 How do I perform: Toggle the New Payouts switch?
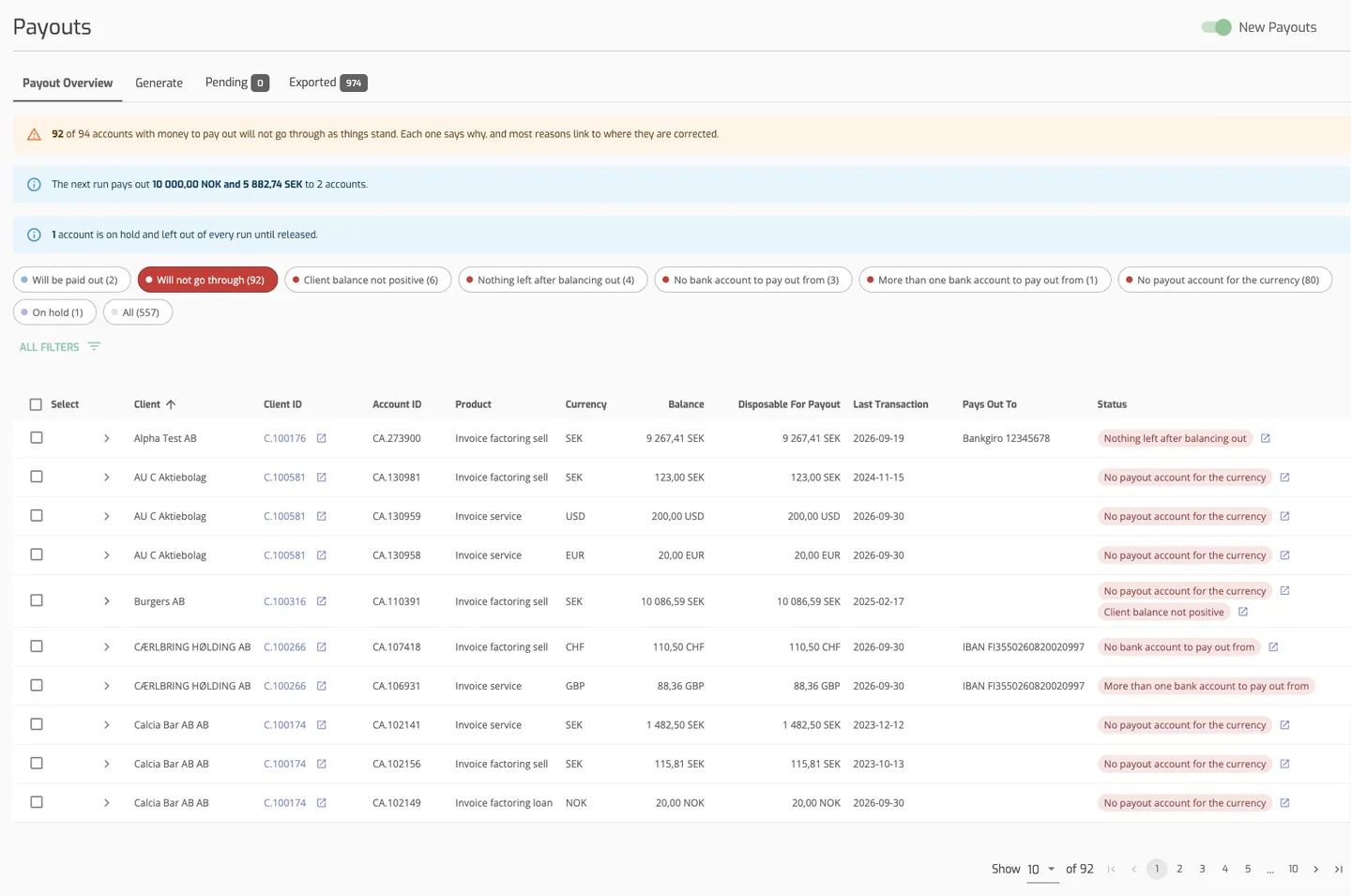1216,27
